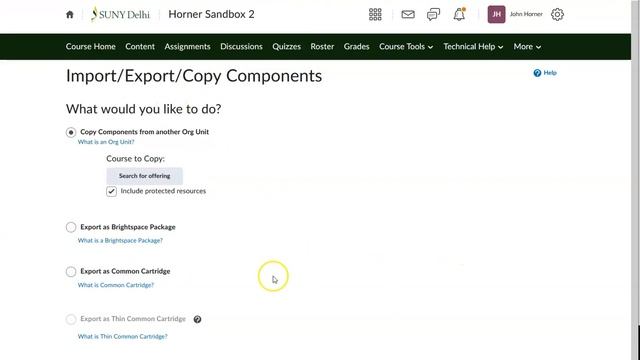This screenshot has width=640, height=360.
Task: Click the 'Course to Copy:' label
Action: point(136,159)
